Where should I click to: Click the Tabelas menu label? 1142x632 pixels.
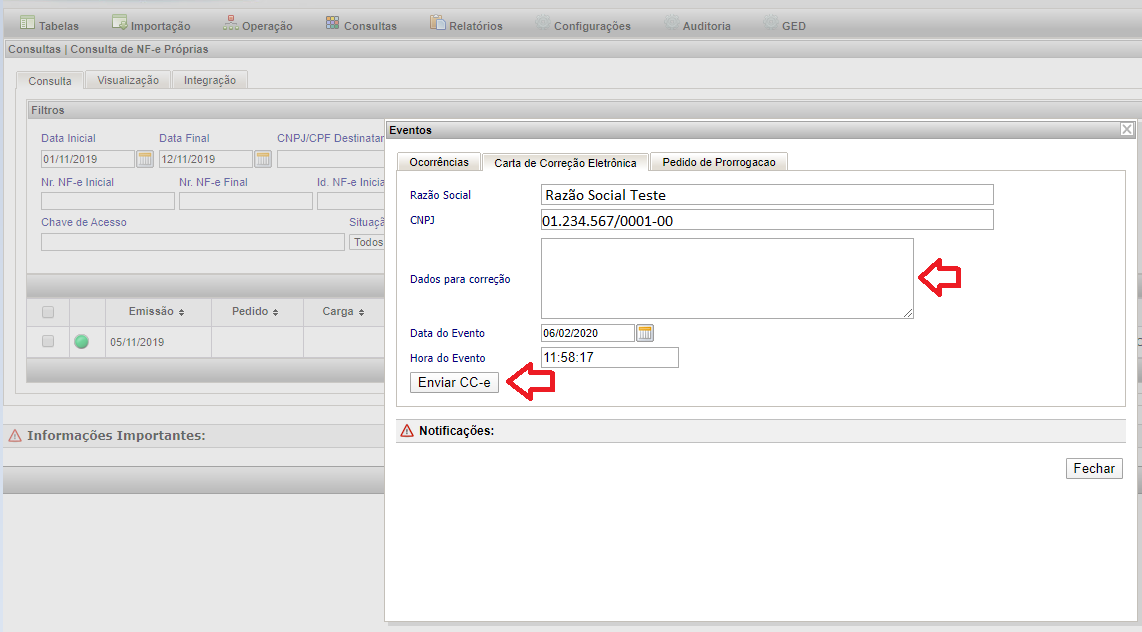(x=58, y=26)
